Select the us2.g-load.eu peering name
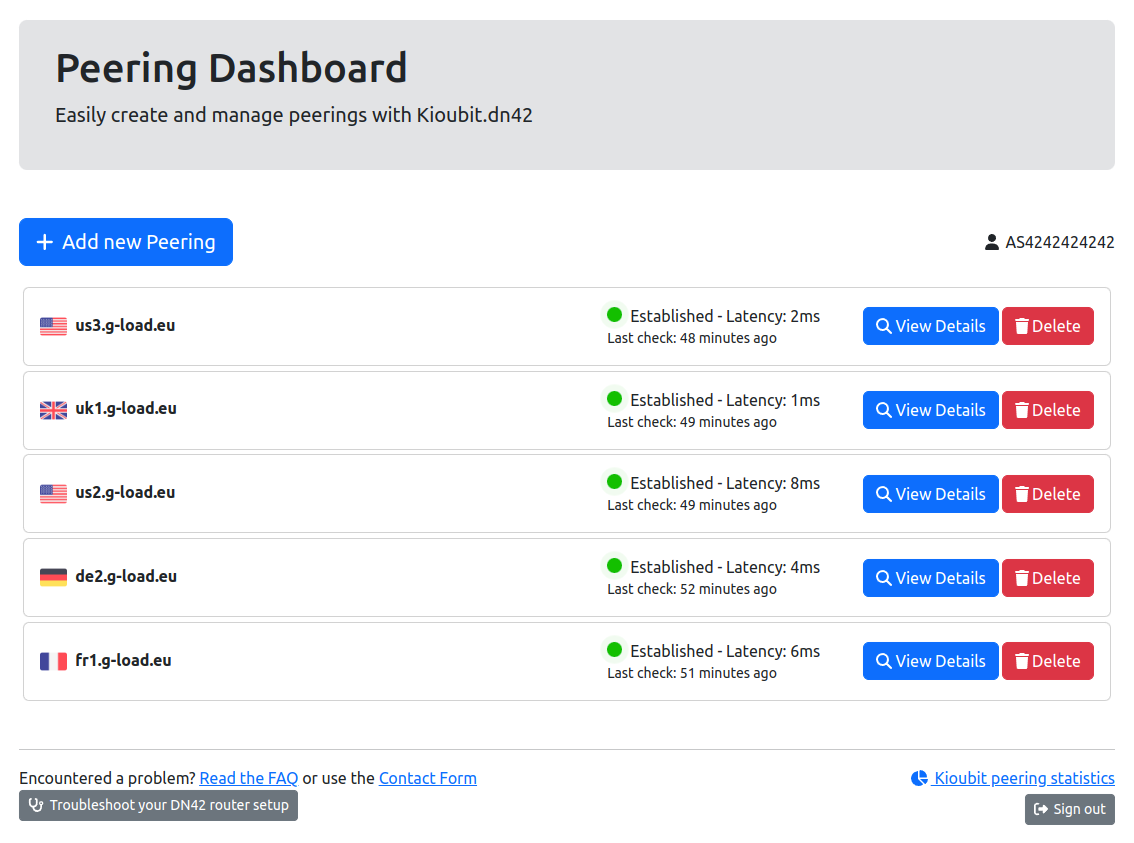 (x=125, y=492)
